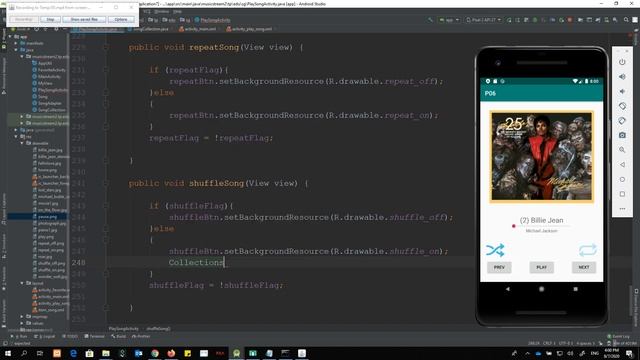Take emulator screenshot with camera icon
This screenshot has width=640, height=360.
pyautogui.click(x=622, y=135)
